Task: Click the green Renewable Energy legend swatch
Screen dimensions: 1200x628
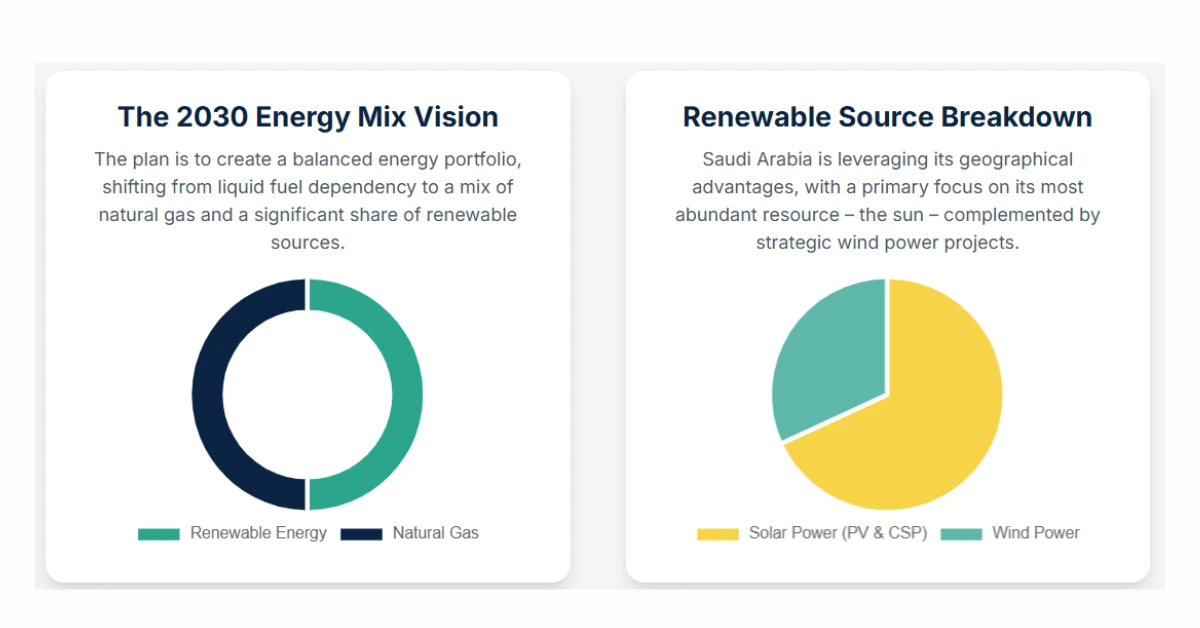Action: click(158, 534)
